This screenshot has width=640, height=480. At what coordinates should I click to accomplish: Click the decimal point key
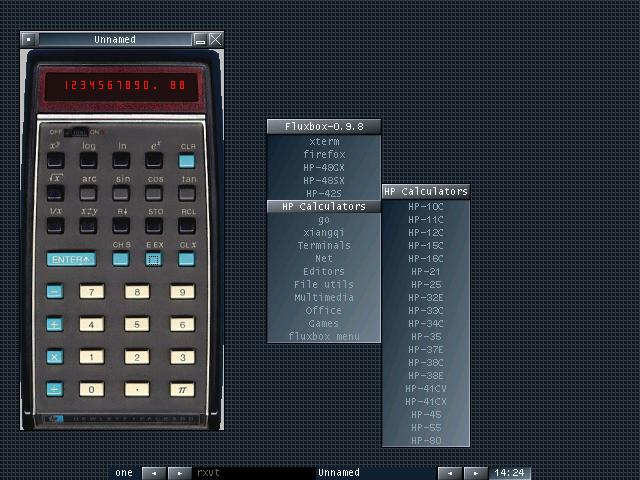pyautogui.click(x=137, y=389)
